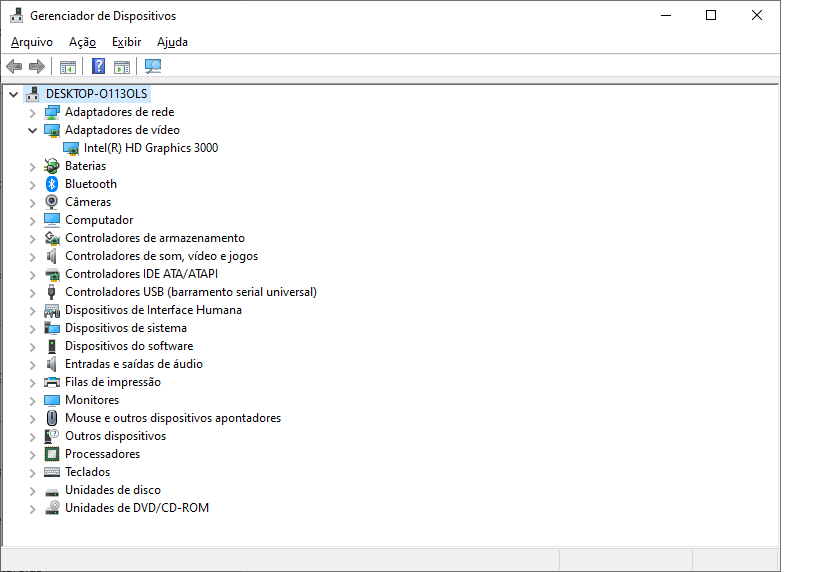Screen dimensions: 819x572
Task: Open the Exibir menu
Action: point(126,42)
